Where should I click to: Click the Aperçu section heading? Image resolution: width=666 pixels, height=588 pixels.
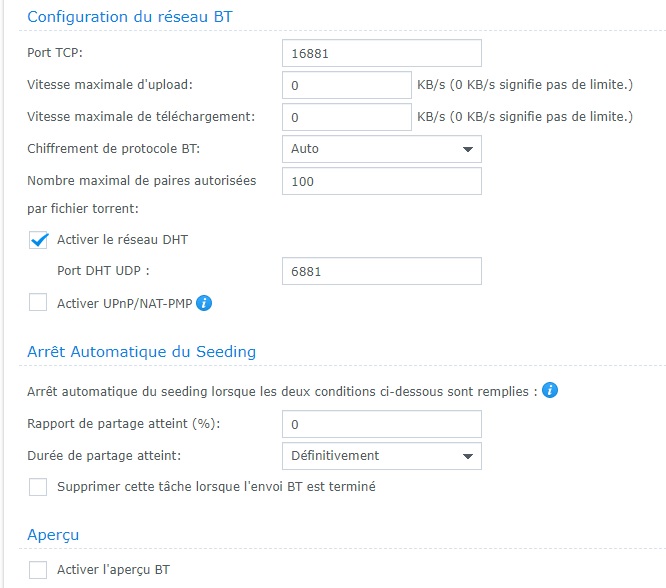[54, 535]
